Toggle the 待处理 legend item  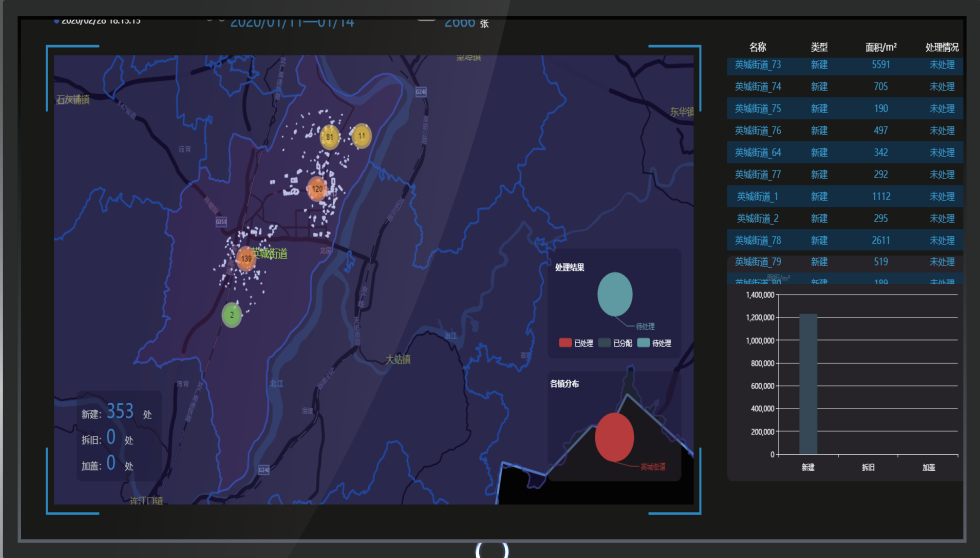click(x=653, y=343)
